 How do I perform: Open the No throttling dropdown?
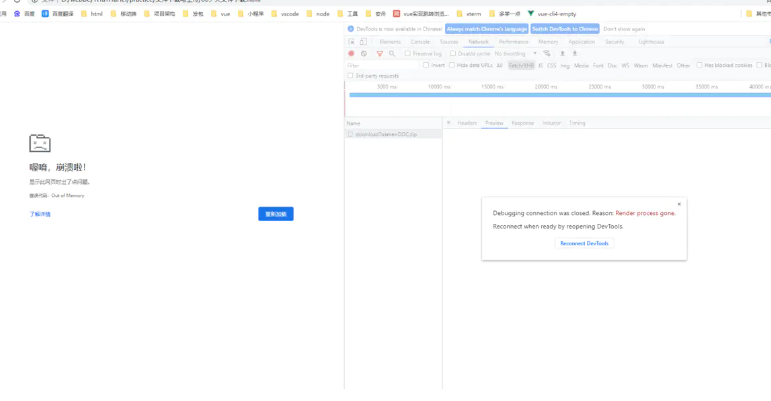pyautogui.click(x=515, y=54)
